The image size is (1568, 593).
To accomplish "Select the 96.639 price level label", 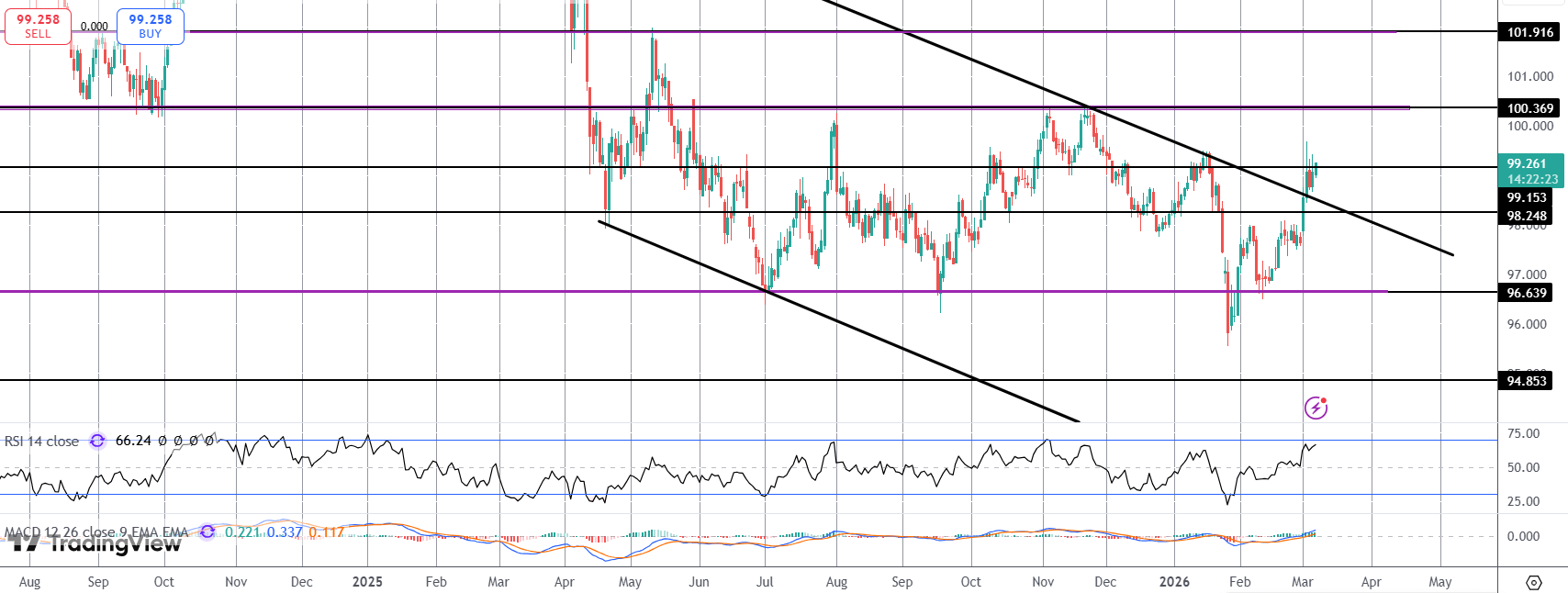I will tap(1526, 293).
